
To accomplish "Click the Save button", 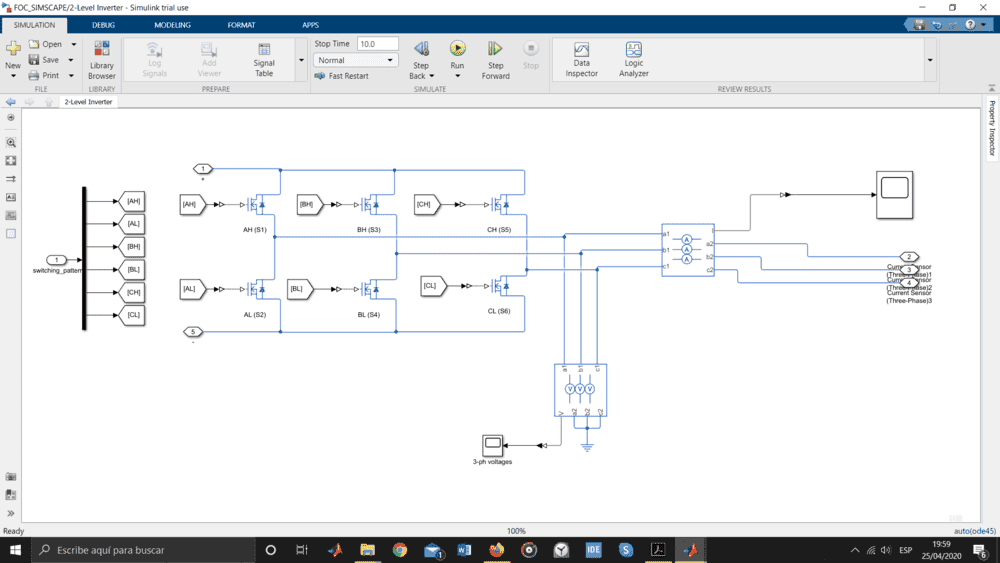I will coord(44,60).
